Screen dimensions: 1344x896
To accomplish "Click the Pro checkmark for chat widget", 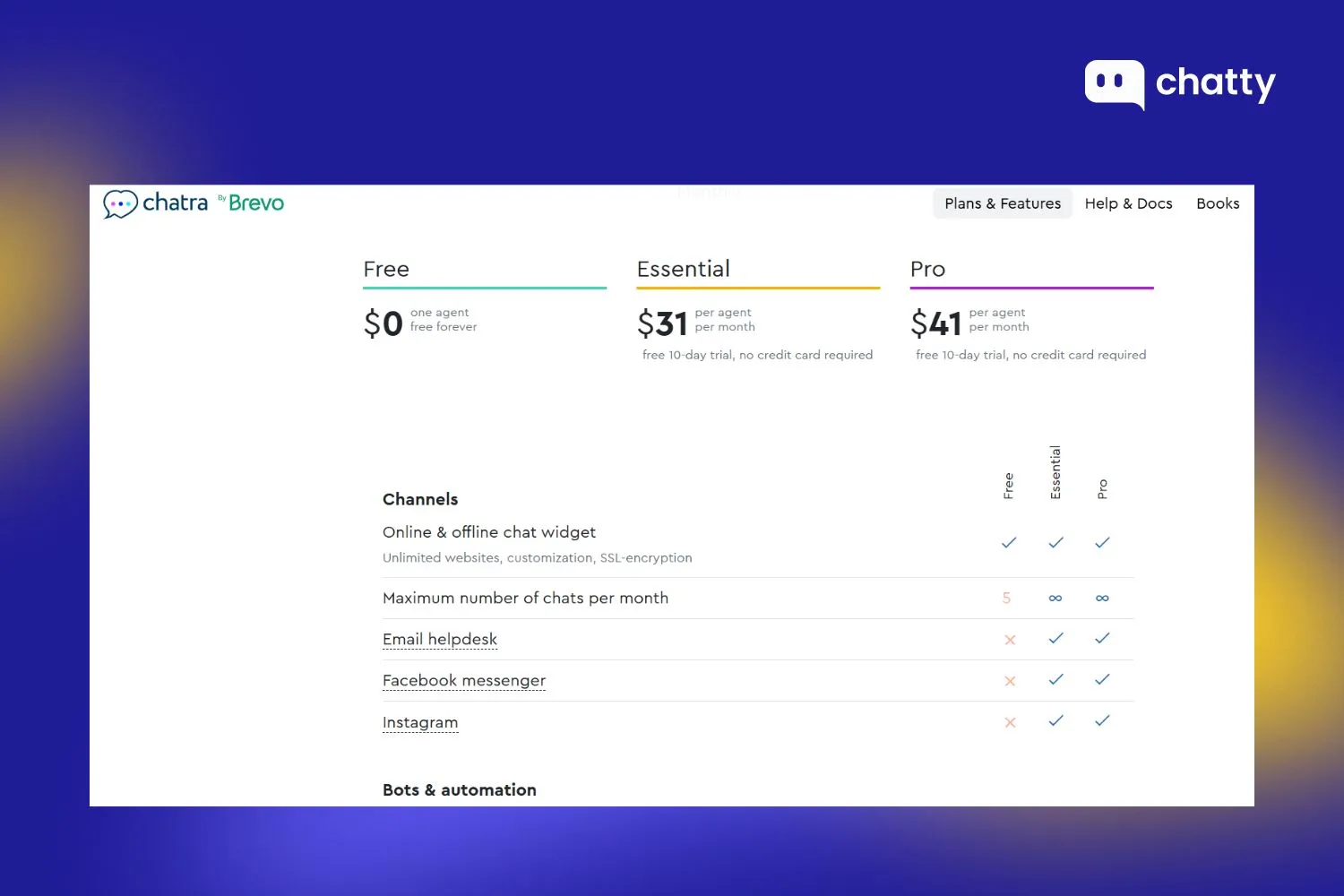I will click(1102, 542).
